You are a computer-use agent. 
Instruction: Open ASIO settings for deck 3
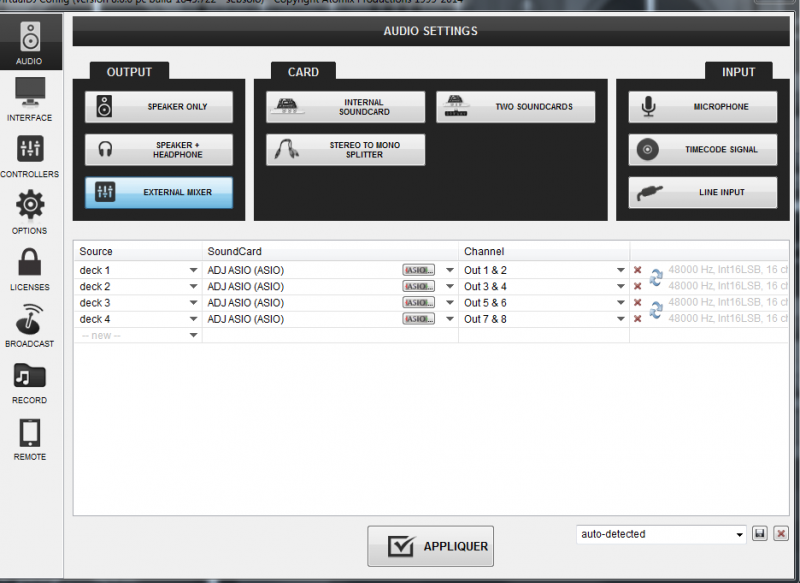418,303
